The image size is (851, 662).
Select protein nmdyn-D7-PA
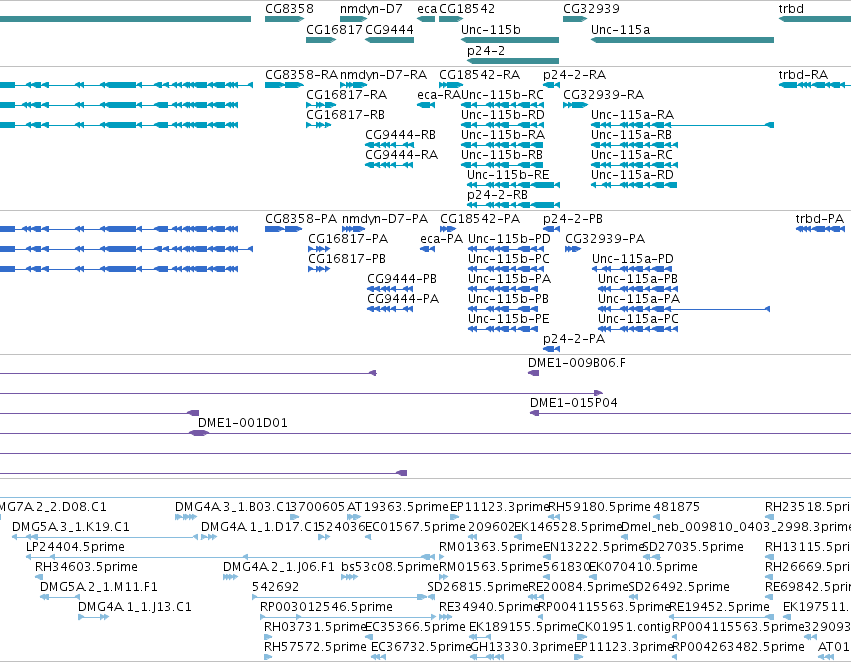[x=385, y=219]
